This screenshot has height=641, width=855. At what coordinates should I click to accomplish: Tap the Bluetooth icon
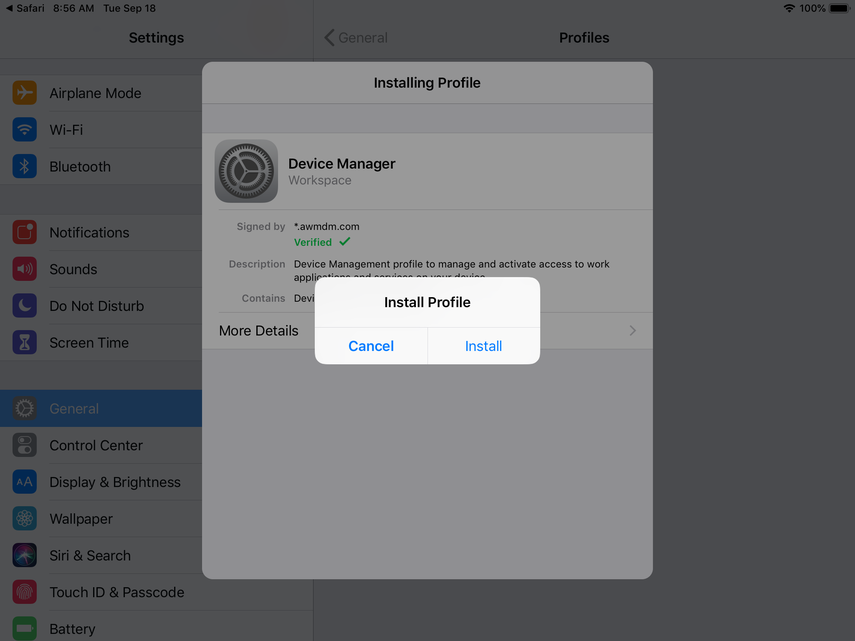pos(25,167)
